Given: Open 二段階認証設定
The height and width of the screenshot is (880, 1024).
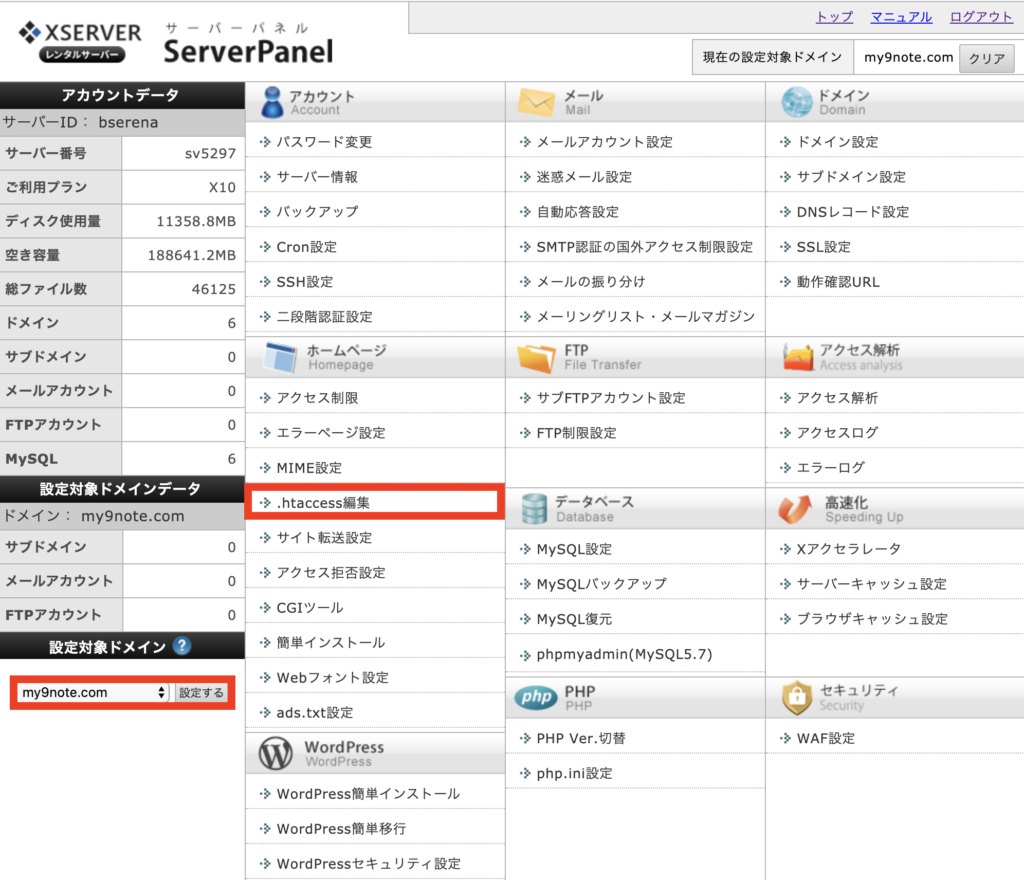Looking at the screenshot, I should point(324,317).
